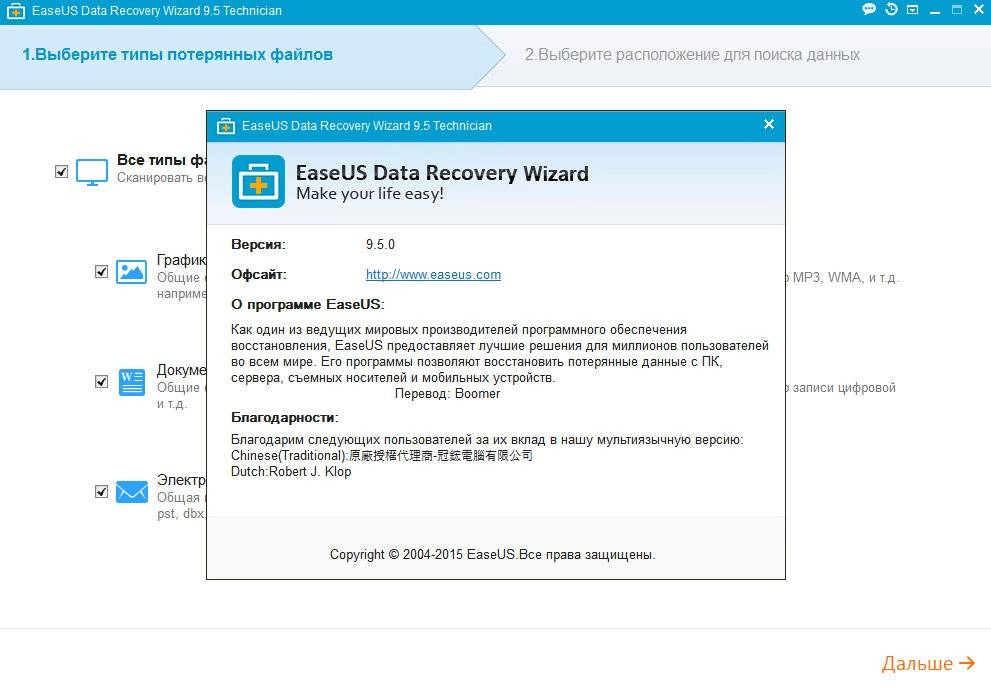This screenshot has width=991, height=688.
Task: Click the envelope email icon
Action: (131, 492)
